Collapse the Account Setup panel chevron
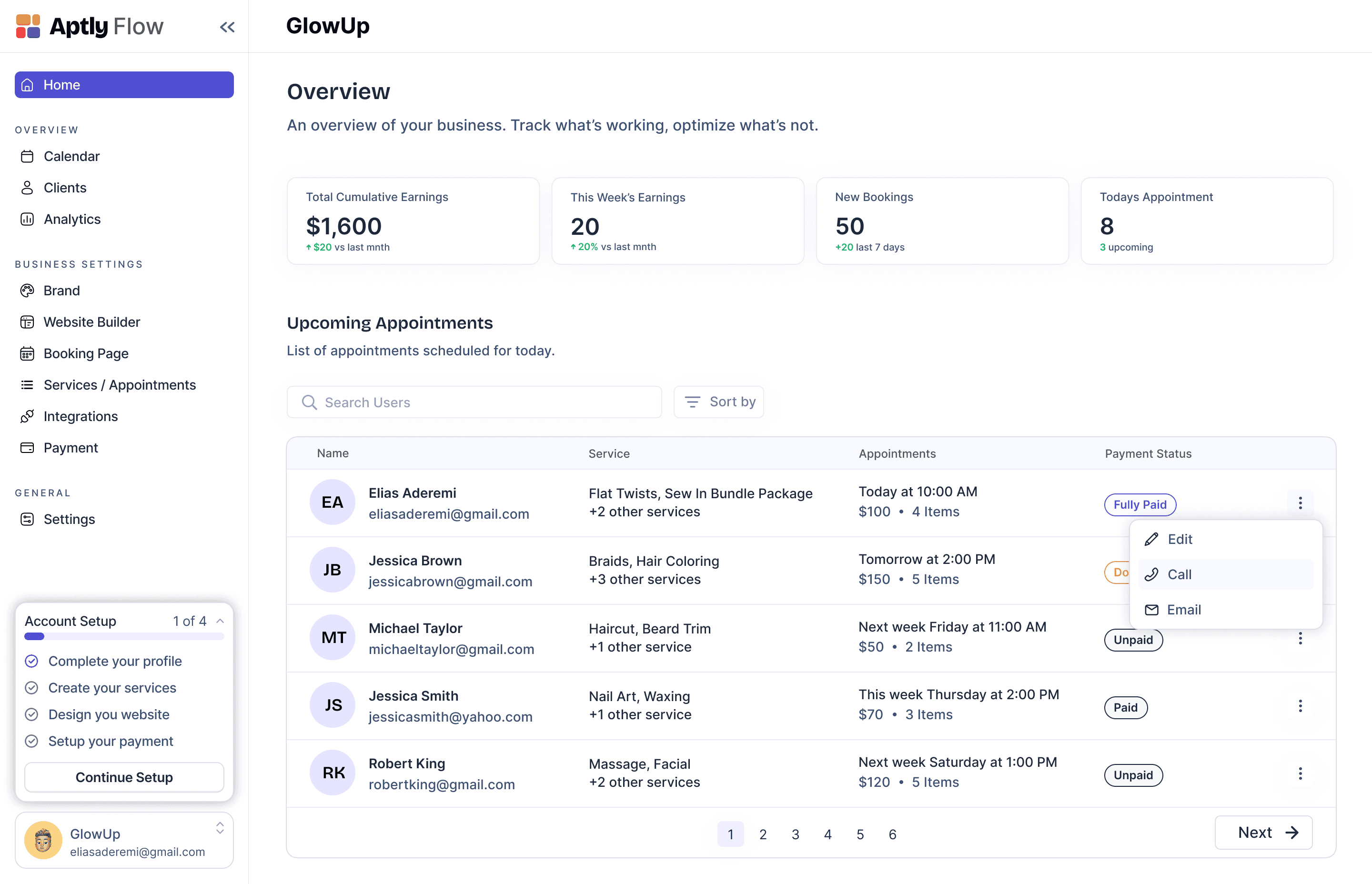Viewport: 1372px width, 884px height. point(220,621)
